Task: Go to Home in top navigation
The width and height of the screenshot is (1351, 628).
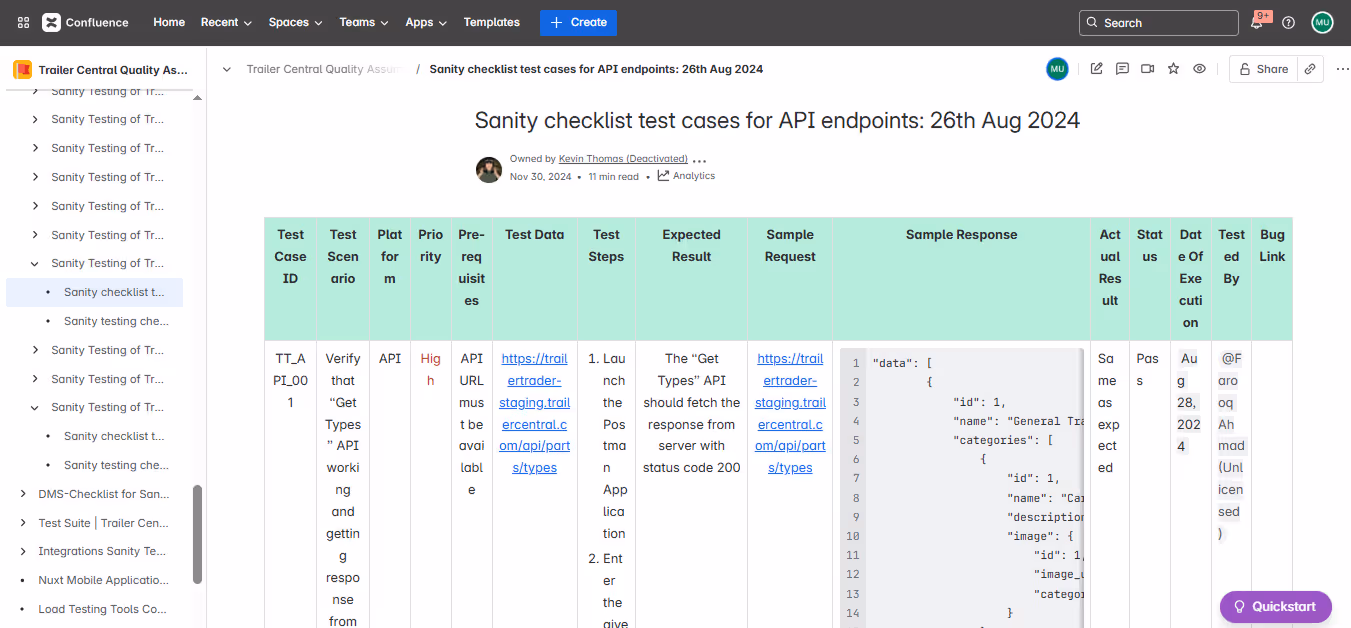Action: 169,22
